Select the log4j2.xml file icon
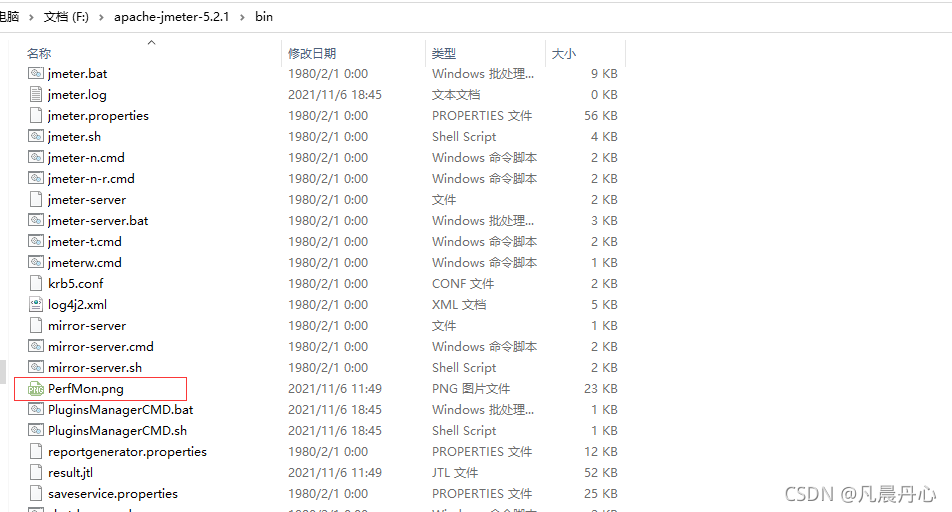The width and height of the screenshot is (952, 512). pyautogui.click(x=36, y=304)
